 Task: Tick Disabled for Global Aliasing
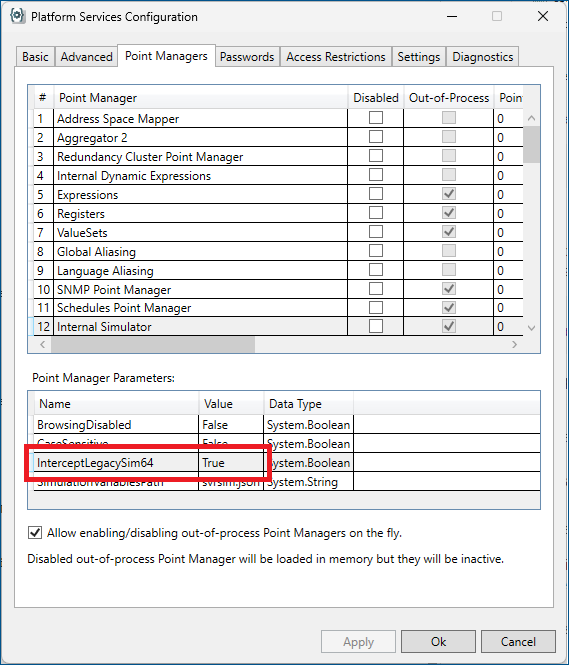[376, 251]
